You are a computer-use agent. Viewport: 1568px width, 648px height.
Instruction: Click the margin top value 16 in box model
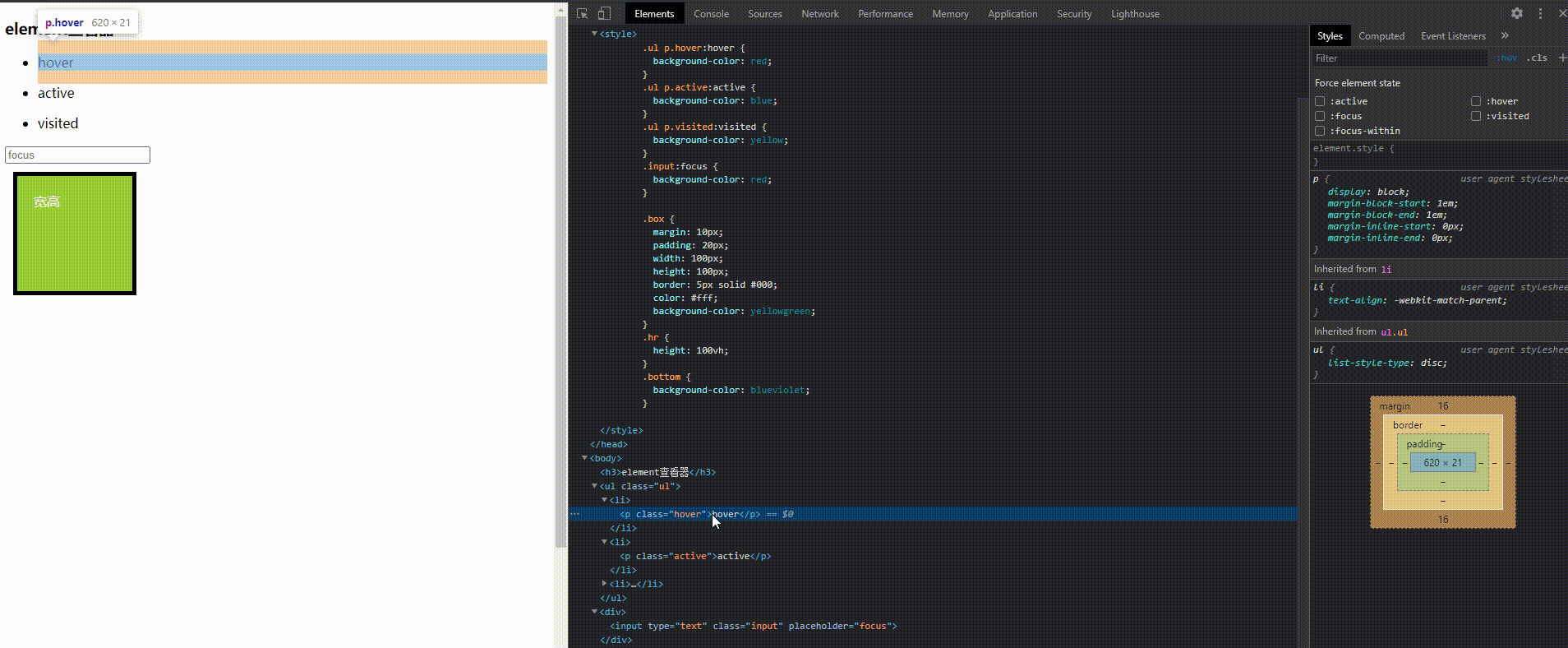(1443, 406)
